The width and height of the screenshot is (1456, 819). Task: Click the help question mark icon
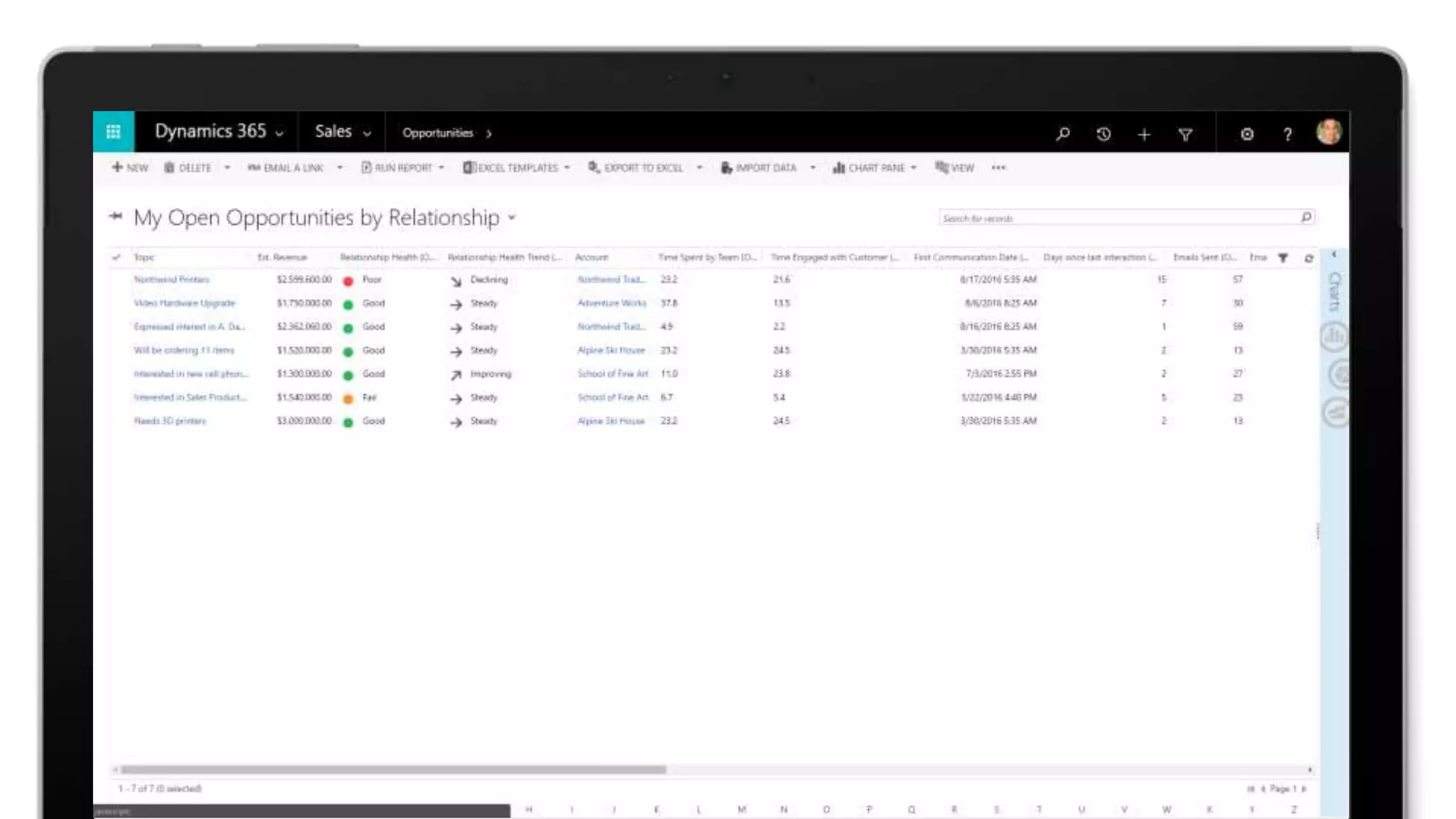point(1288,134)
